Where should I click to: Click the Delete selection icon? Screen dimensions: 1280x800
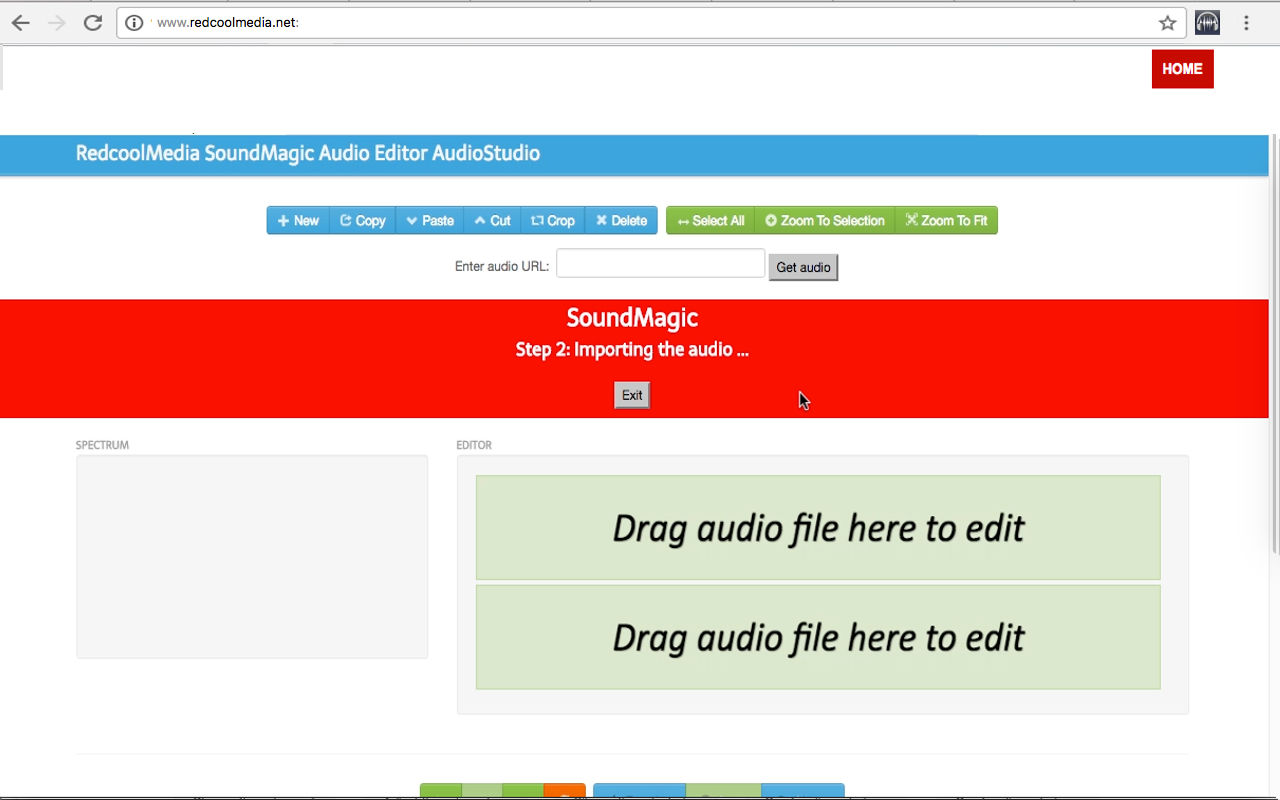602,220
